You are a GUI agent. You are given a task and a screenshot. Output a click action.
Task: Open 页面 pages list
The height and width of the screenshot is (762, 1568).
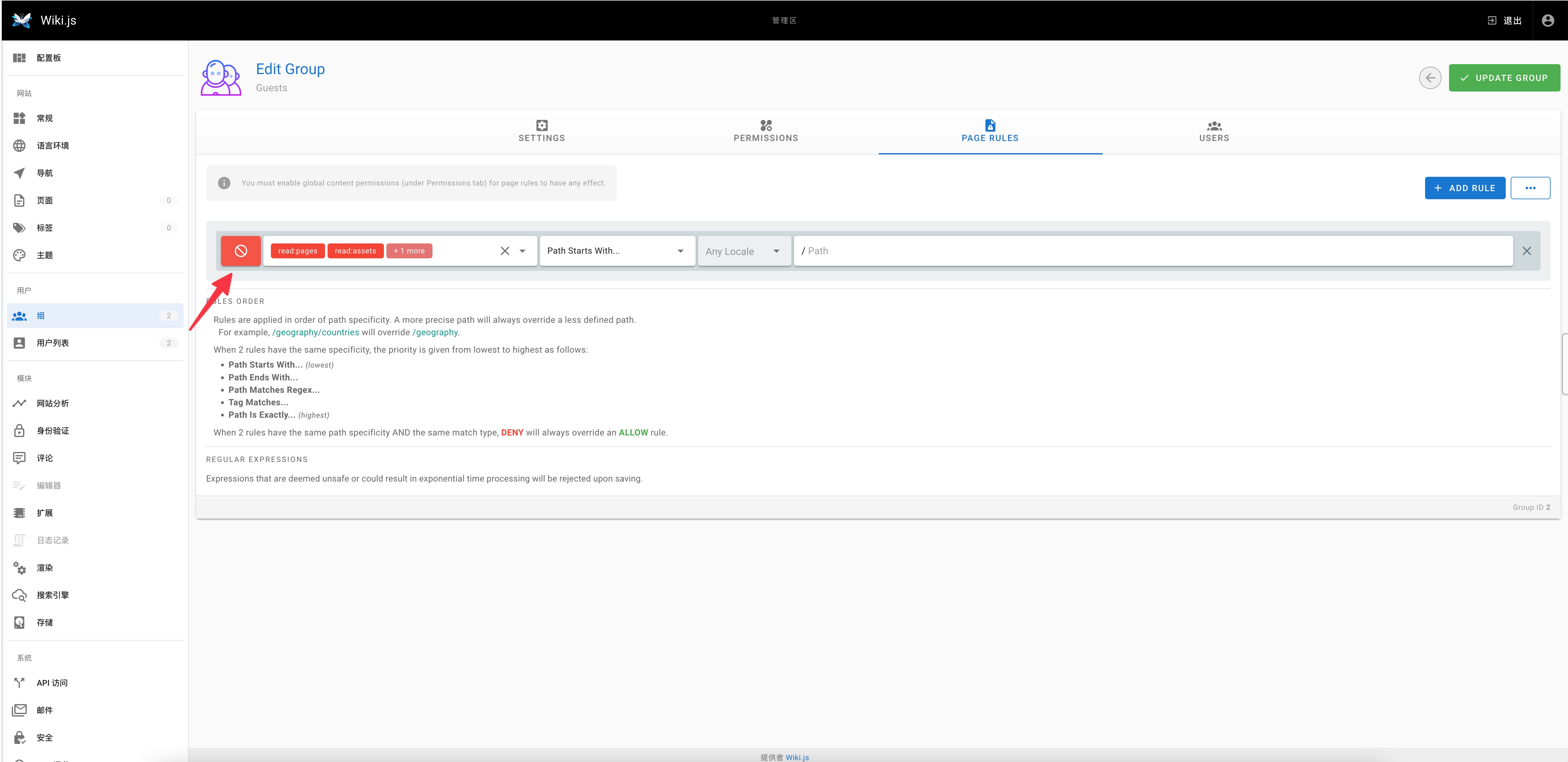[95, 200]
